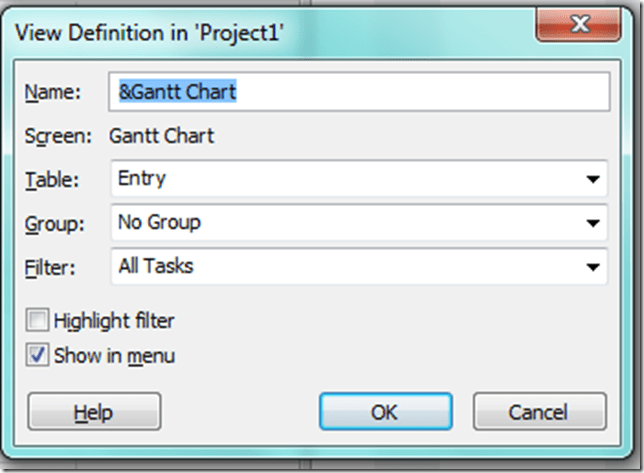Click the Cancel button

pyautogui.click(x=539, y=412)
